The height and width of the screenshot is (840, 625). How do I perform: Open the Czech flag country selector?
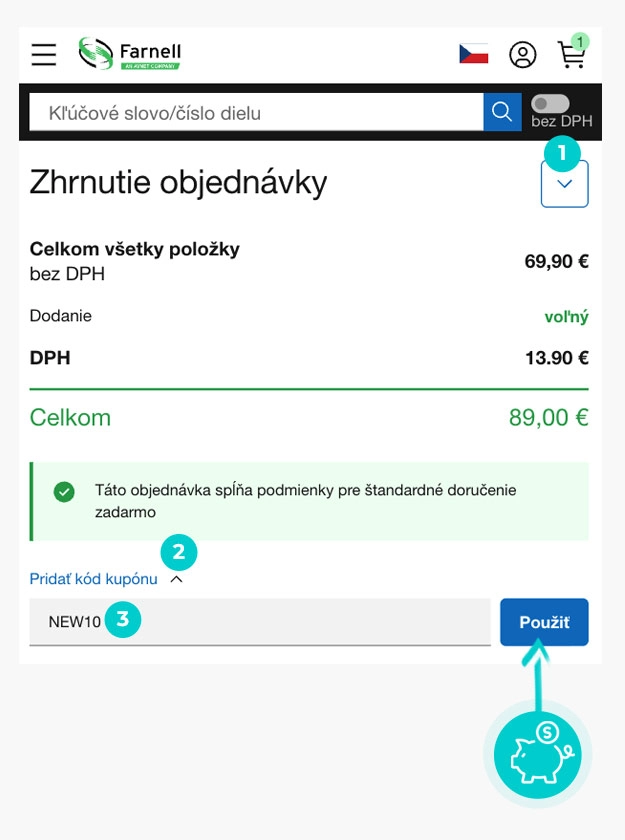[474, 54]
